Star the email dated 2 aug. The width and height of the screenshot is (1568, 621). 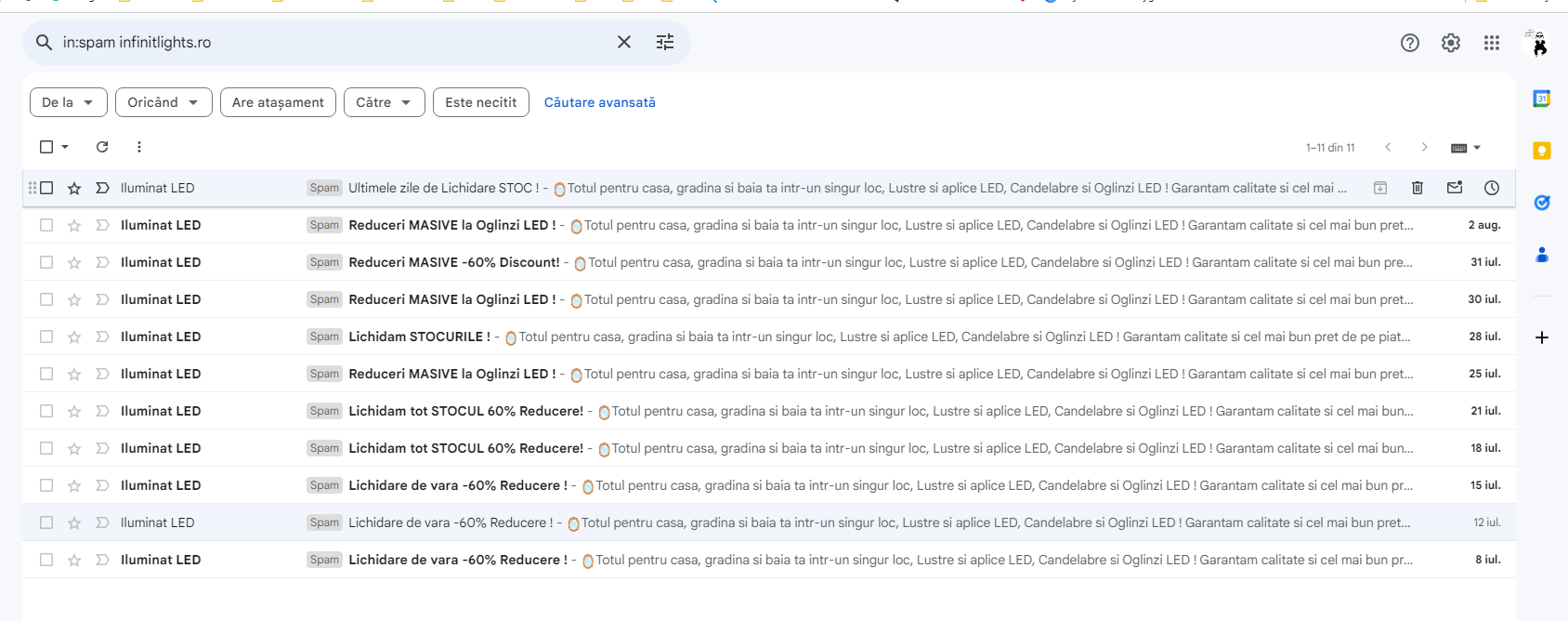coord(74,225)
